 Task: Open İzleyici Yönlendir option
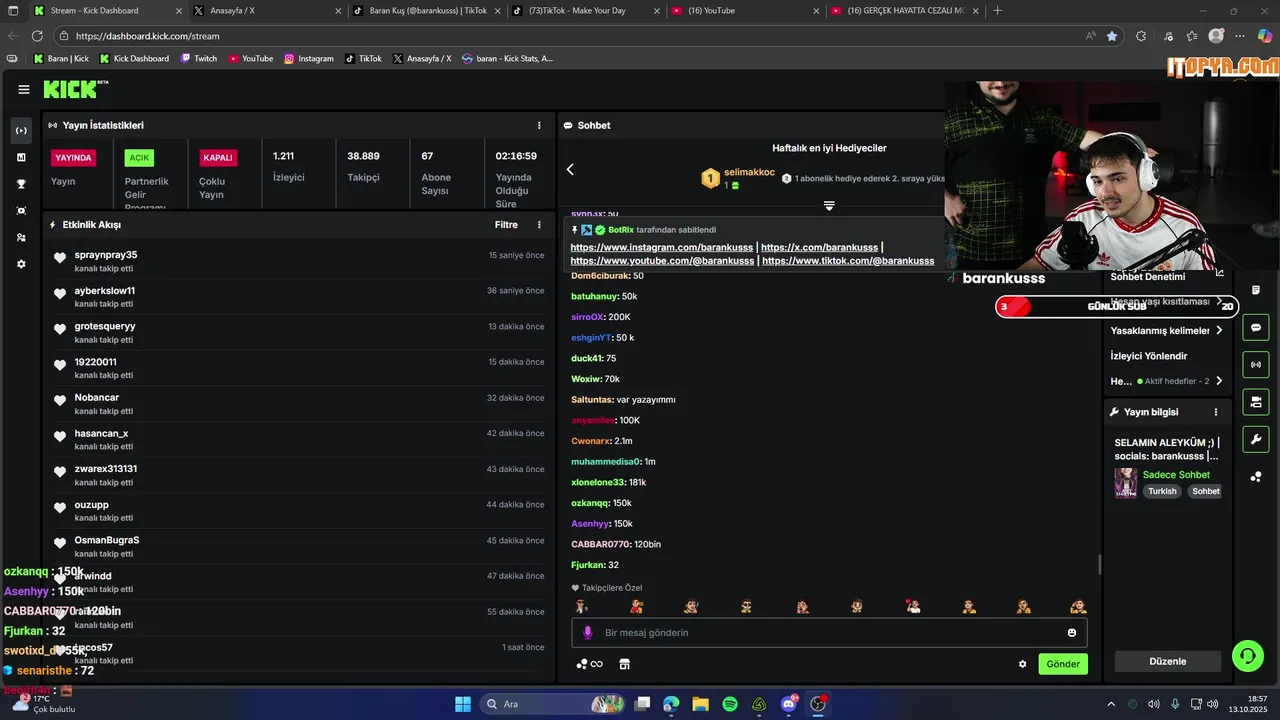coord(1149,356)
